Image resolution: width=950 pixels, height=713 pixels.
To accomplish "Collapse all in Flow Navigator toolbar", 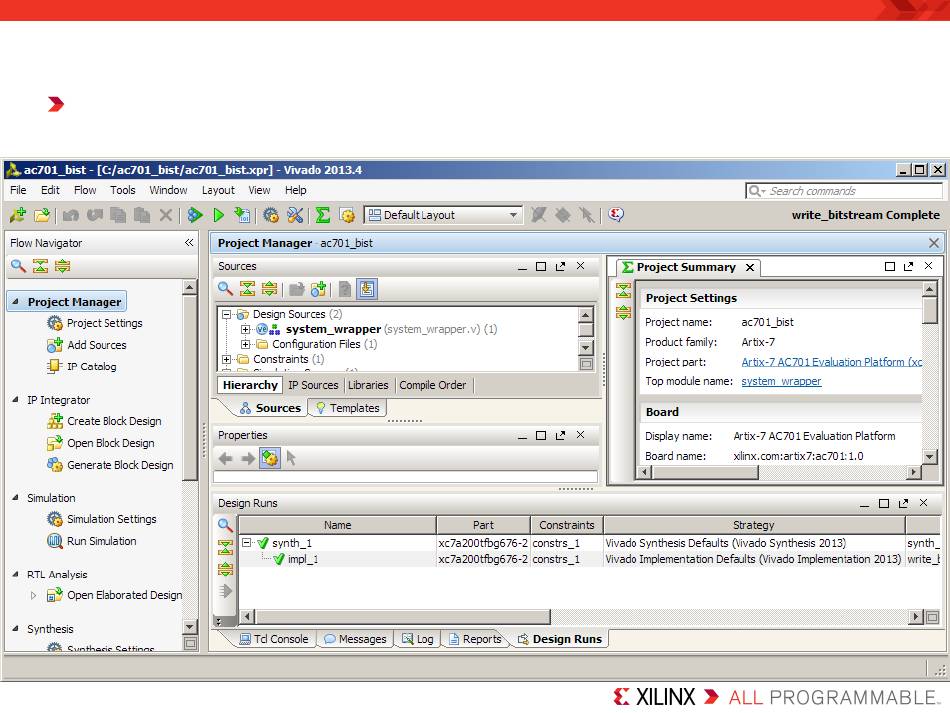I will (40, 265).
